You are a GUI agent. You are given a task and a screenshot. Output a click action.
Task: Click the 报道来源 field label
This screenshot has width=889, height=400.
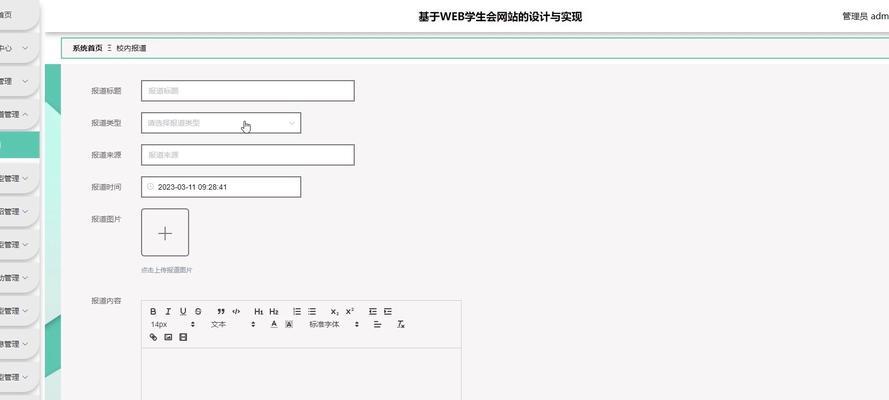click(x=106, y=155)
